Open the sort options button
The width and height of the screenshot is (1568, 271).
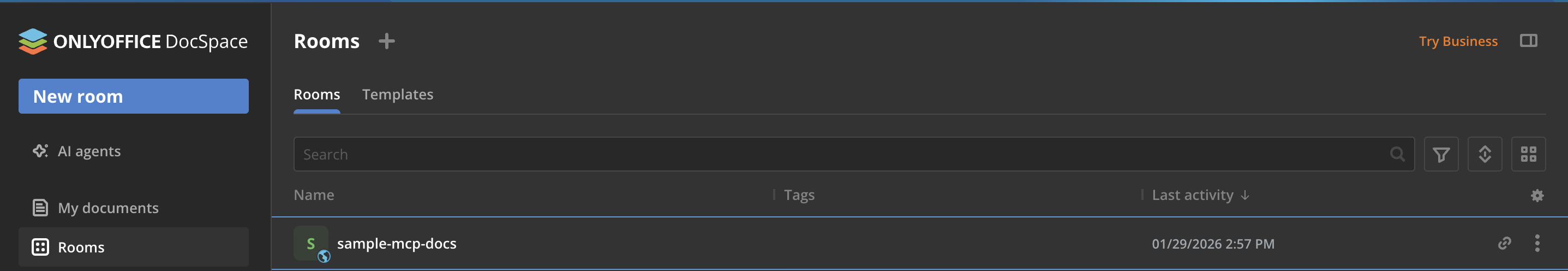pos(1485,155)
